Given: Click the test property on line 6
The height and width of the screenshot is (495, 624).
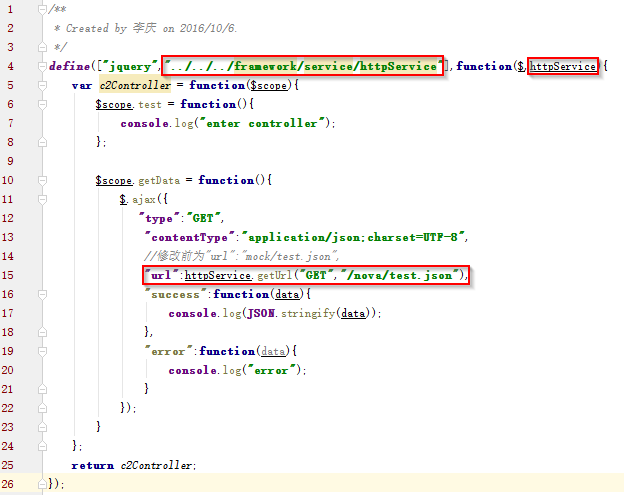Looking at the screenshot, I should pos(150,105).
